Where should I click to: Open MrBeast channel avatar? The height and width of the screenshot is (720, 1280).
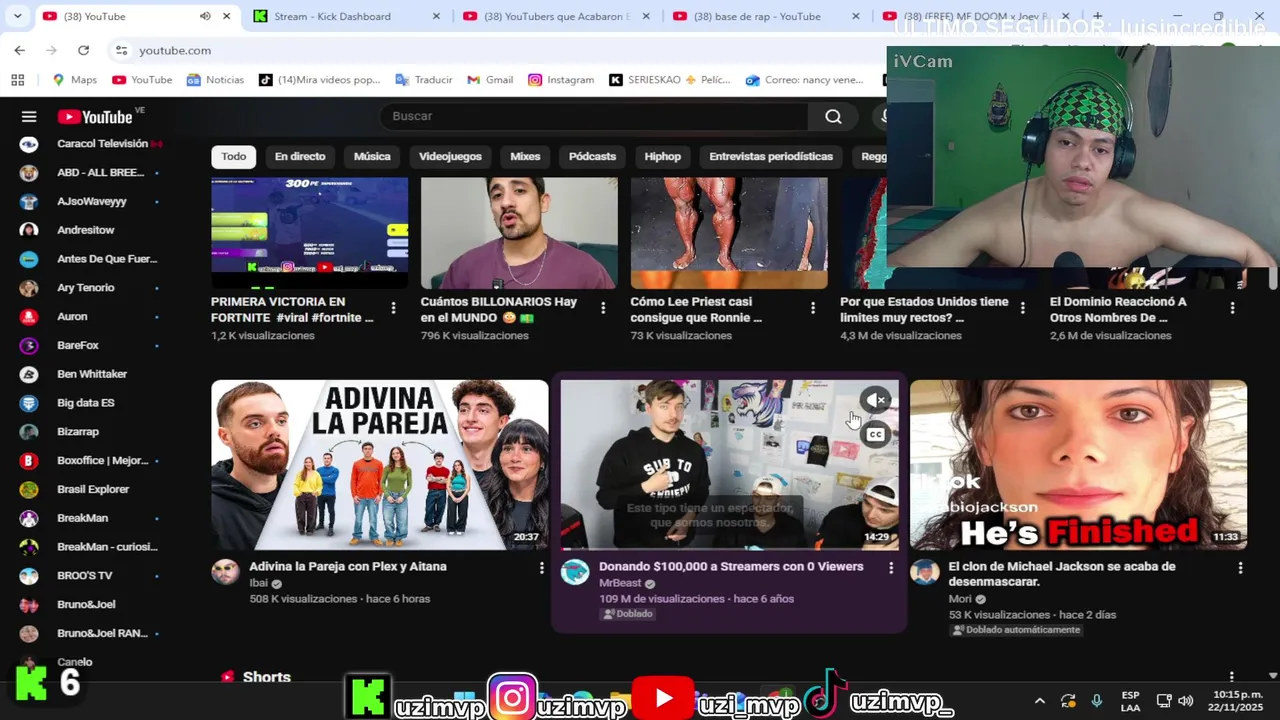click(575, 572)
